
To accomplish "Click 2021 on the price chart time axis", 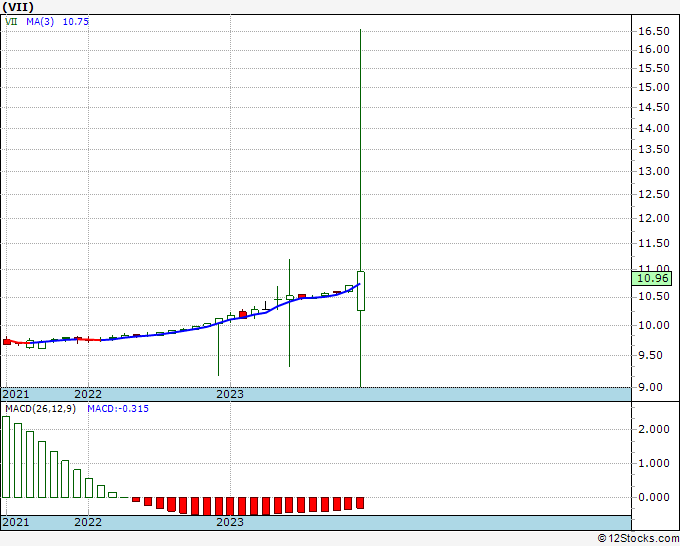I will pyautogui.click(x=16, y=394).
